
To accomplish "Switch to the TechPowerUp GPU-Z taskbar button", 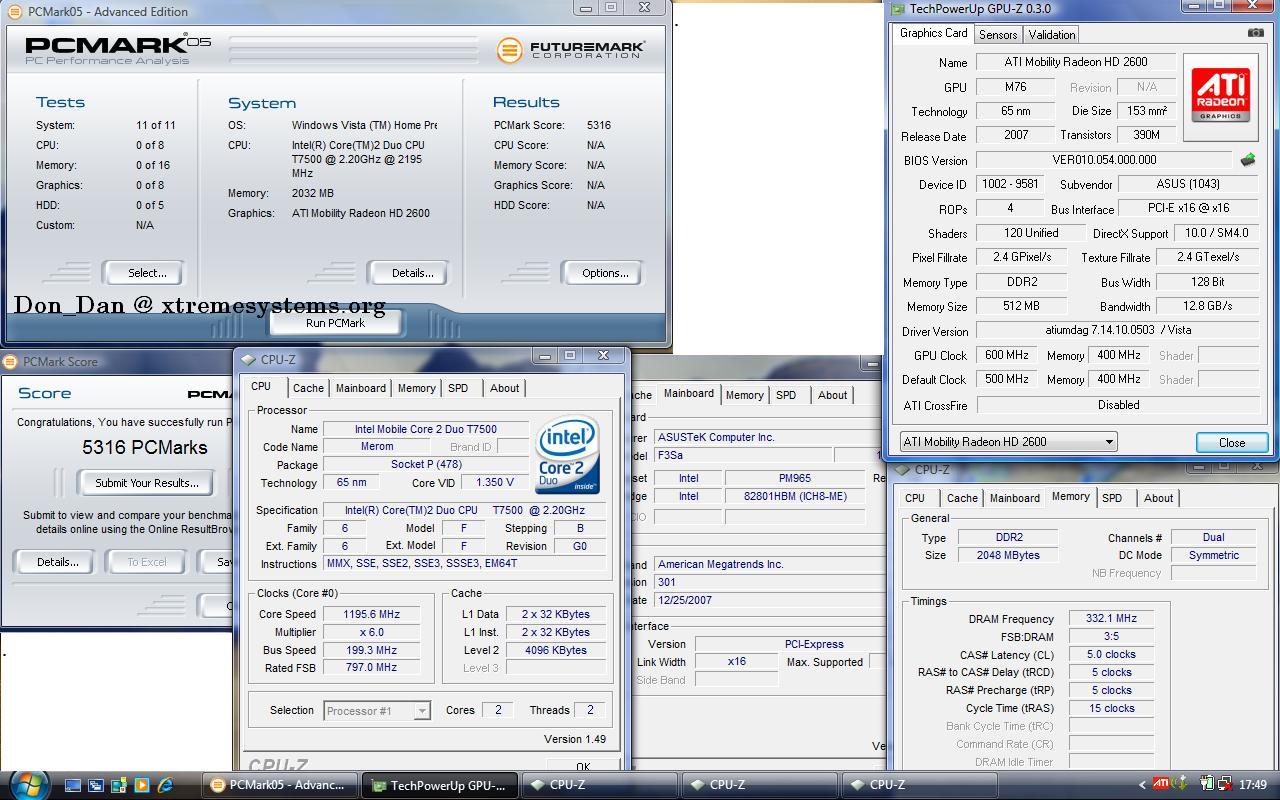I will tap(441, 786).
